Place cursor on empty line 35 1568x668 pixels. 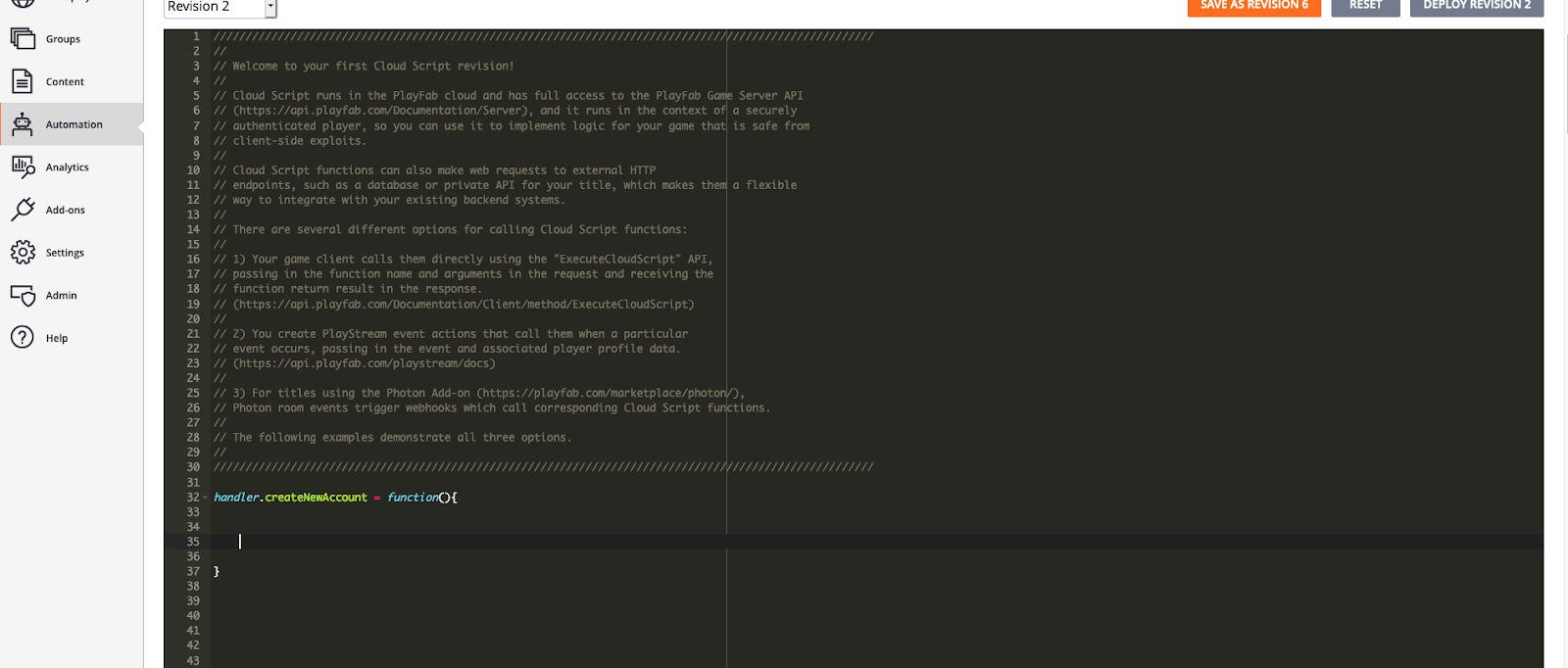(876, 542)
